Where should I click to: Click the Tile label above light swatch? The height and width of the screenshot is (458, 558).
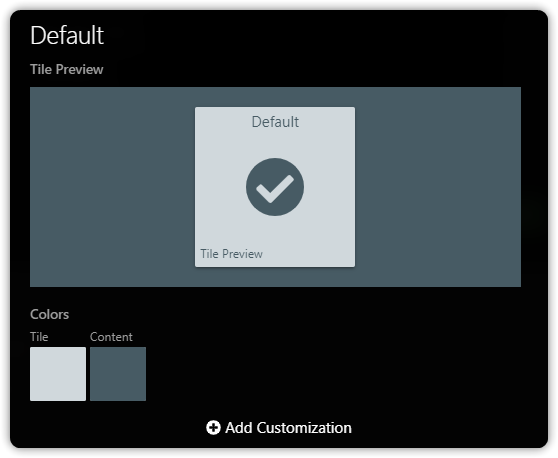39,337
